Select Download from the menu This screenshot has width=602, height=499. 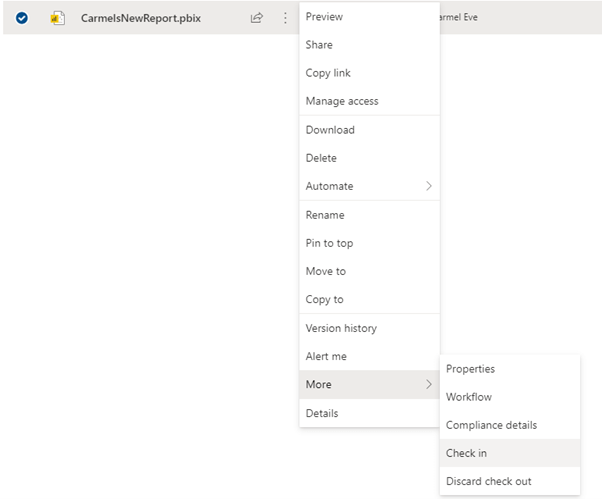[x=330, y=130]
